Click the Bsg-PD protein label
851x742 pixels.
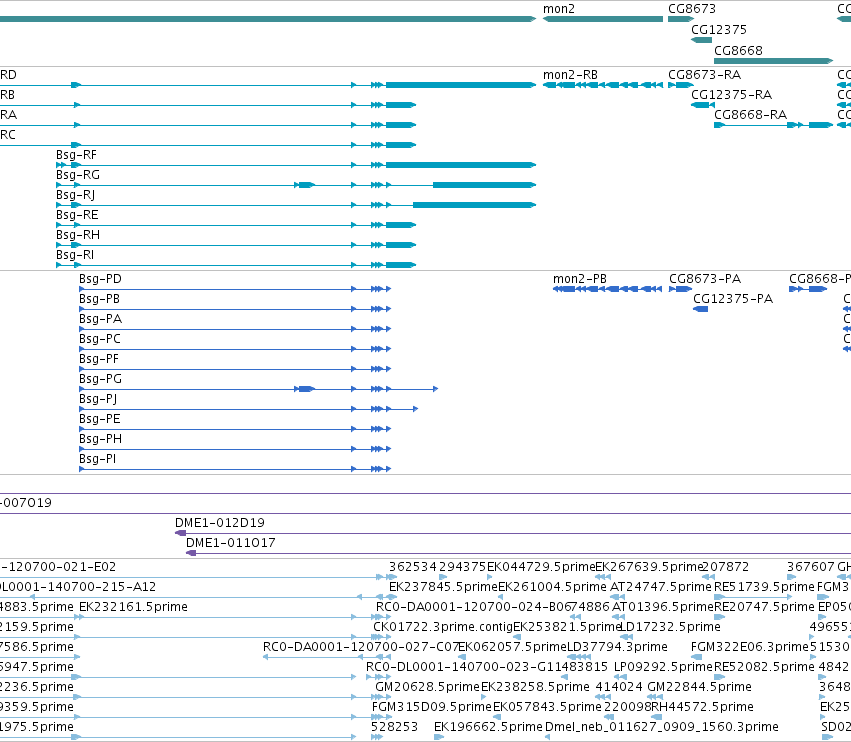[100, 279]
